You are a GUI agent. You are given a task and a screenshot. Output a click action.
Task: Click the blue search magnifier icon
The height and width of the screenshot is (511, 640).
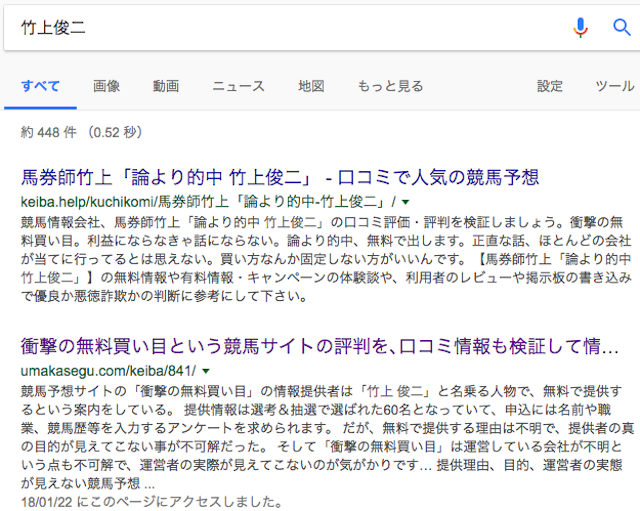(x=622, y=28)
